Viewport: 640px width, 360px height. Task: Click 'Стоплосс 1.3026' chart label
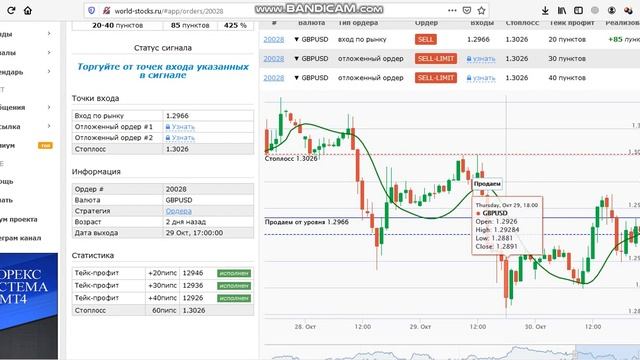[x=291, y=158]
